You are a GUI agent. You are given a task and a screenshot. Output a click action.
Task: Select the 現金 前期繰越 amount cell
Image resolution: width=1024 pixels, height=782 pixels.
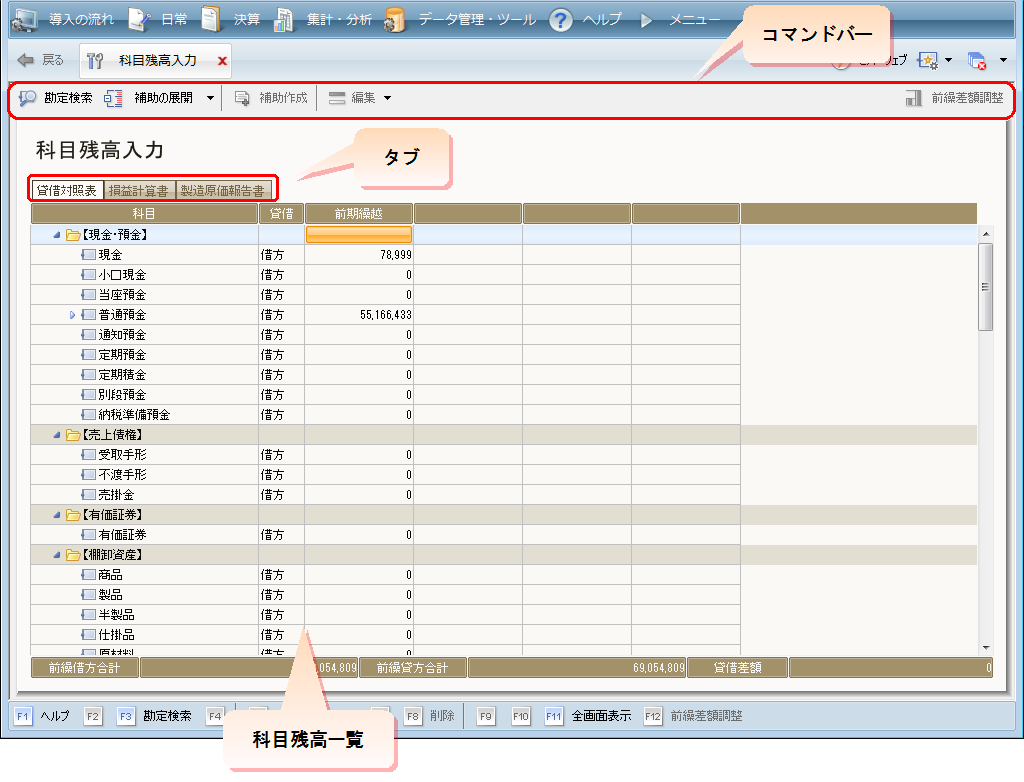(359, 255)
